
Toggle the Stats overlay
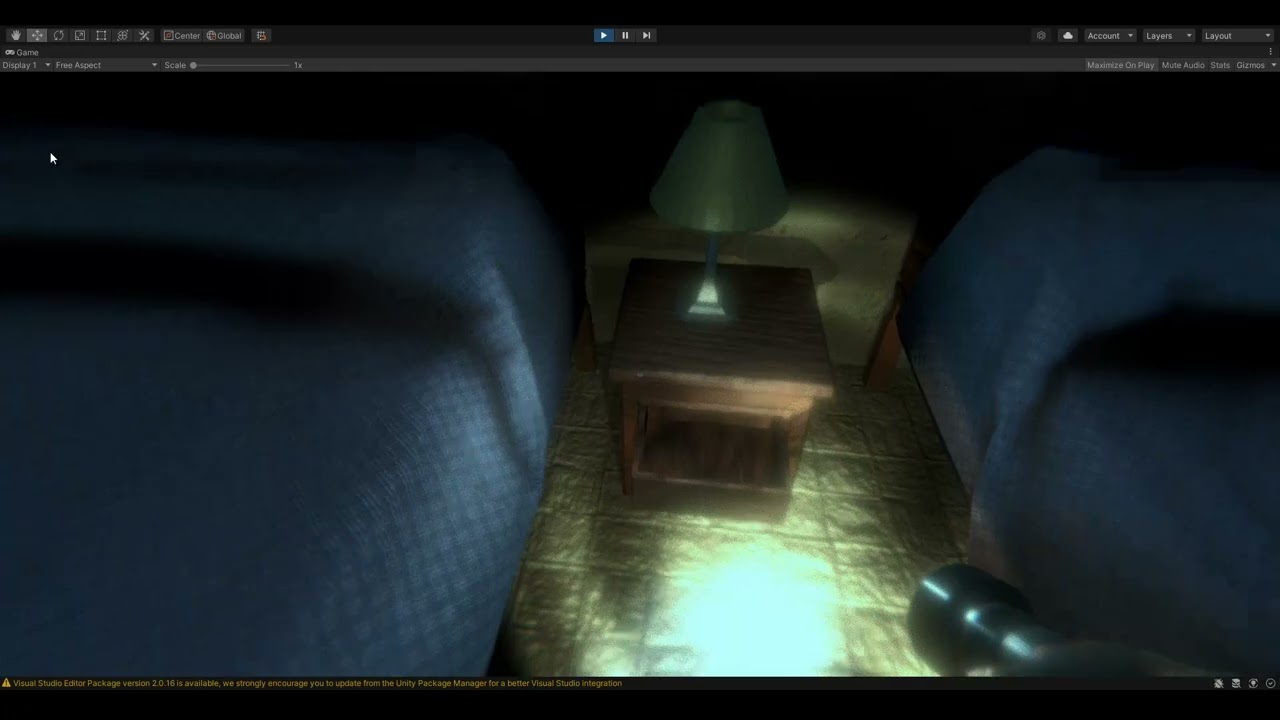point(1220,65)
